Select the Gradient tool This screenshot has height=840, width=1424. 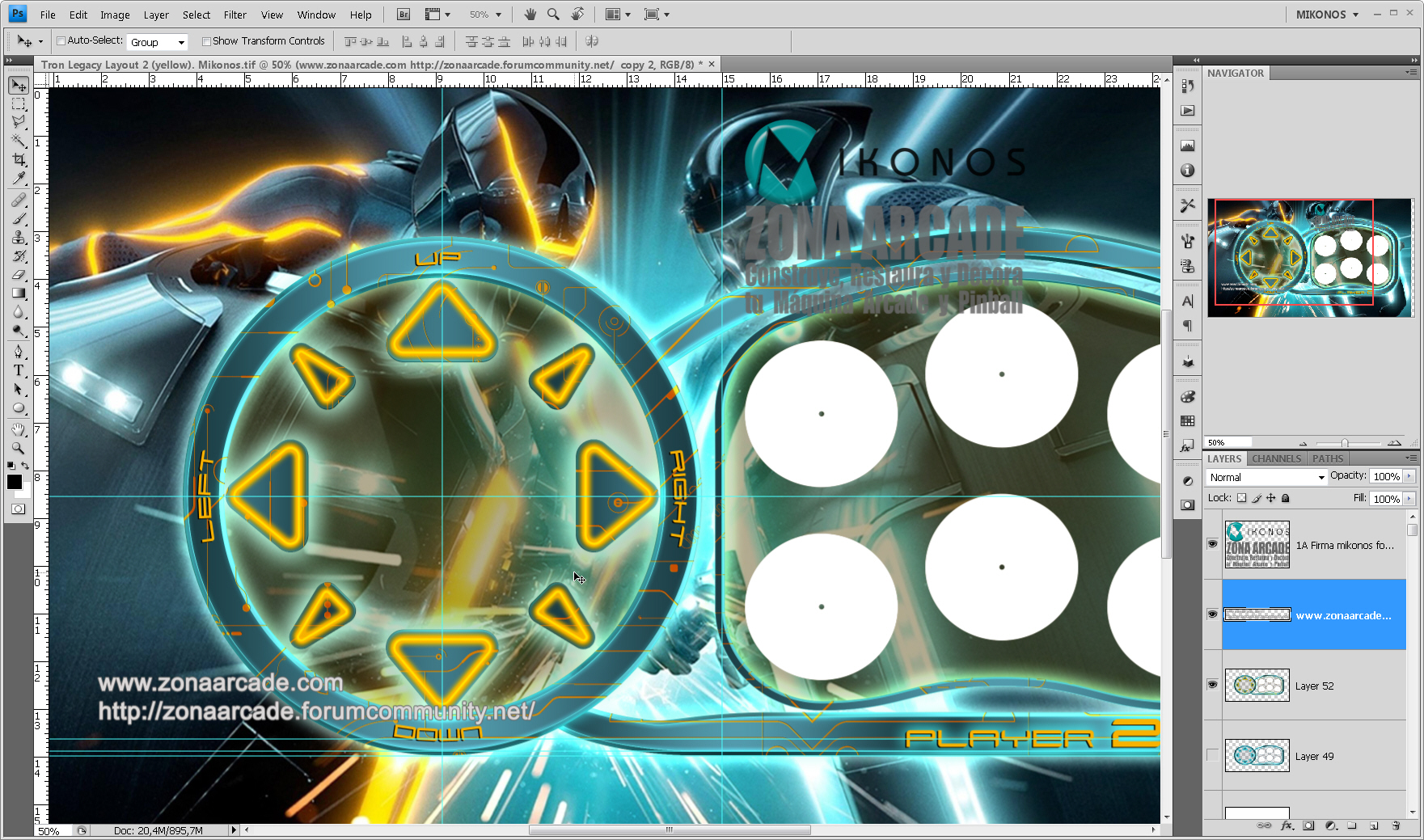pos(19,293)
